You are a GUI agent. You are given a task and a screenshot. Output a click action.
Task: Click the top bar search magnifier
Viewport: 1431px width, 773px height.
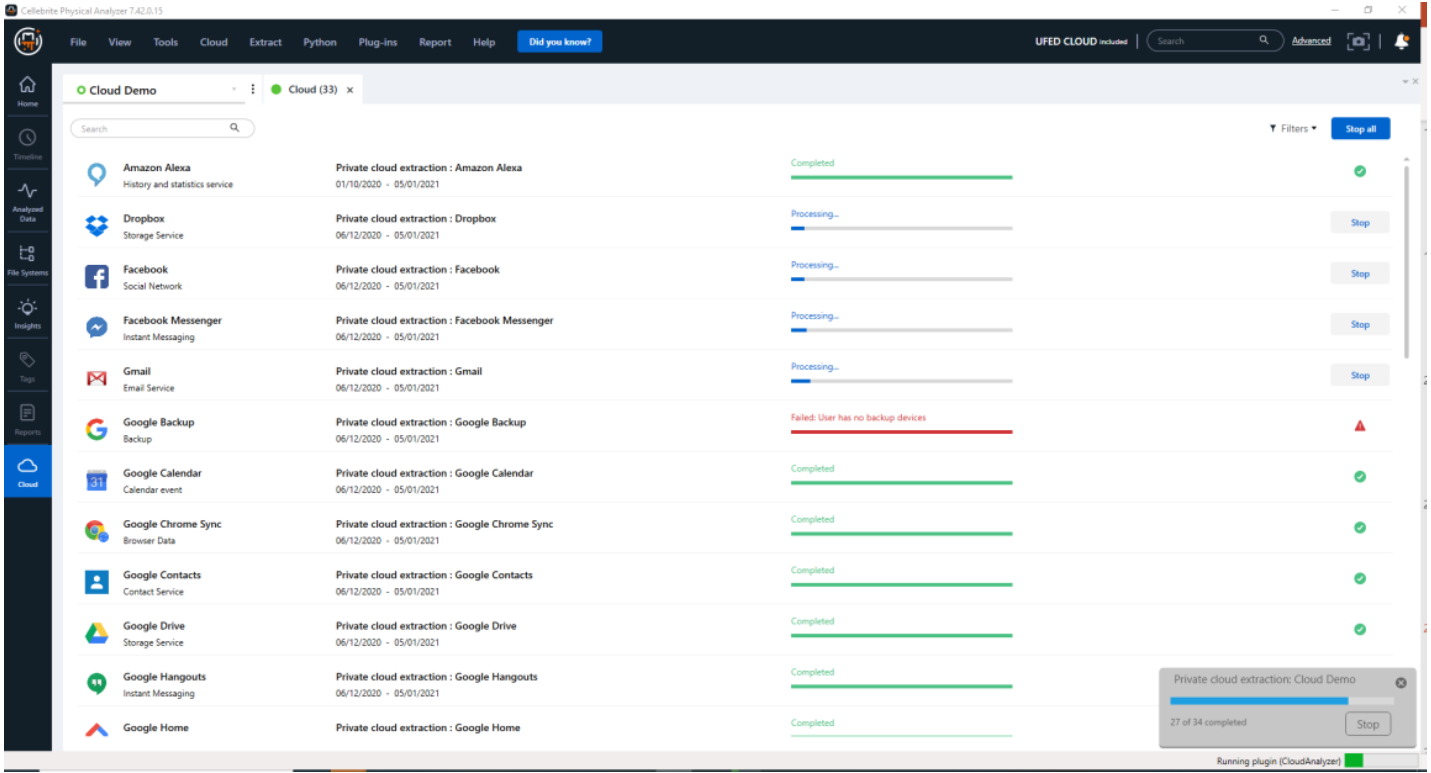pos(1264,41)
